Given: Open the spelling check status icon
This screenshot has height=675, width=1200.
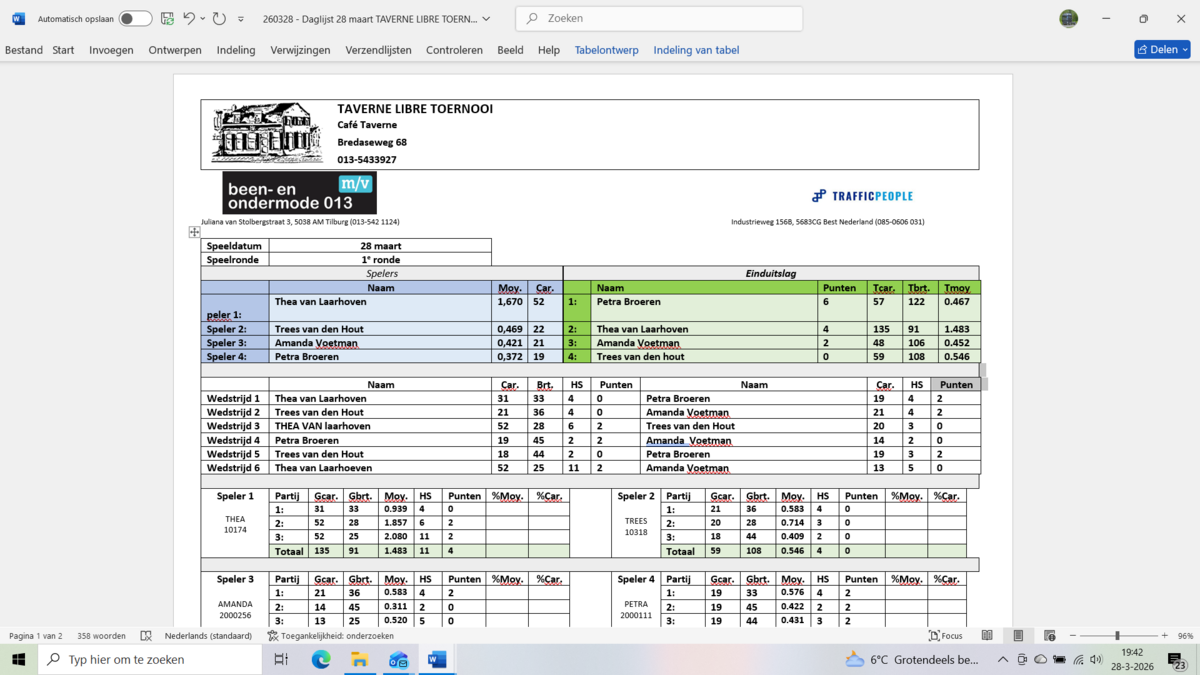Looking at the screenshot, I should pyautogui.click(x=146, y=636).
